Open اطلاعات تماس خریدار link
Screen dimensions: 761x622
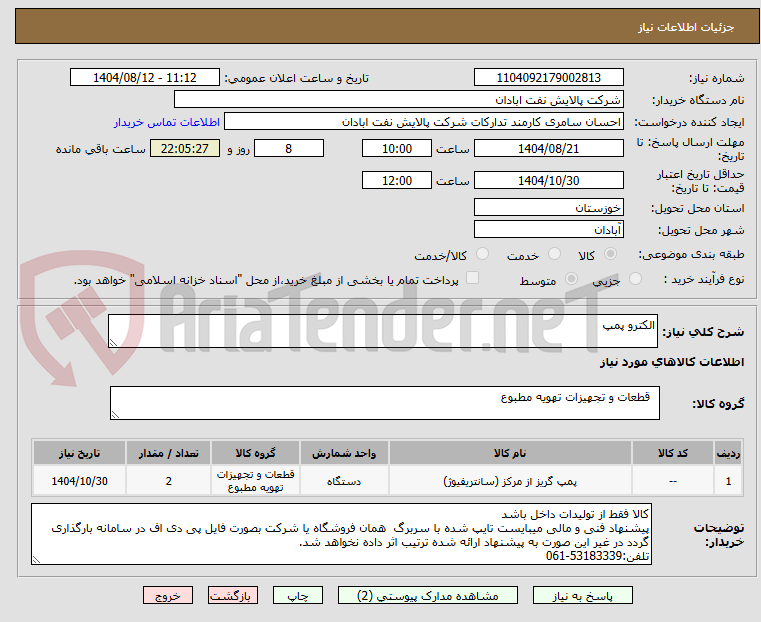tap(167, 122)
